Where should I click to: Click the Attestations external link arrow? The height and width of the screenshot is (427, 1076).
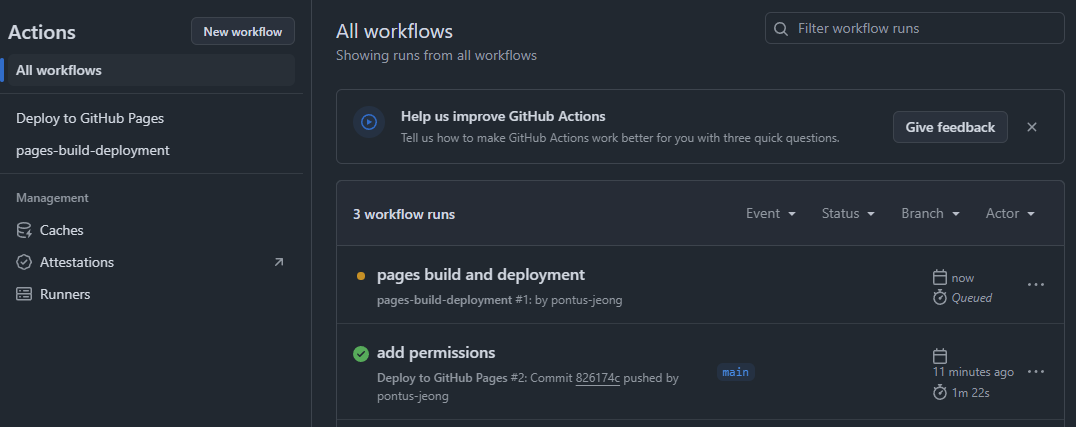tap(279, 262)
